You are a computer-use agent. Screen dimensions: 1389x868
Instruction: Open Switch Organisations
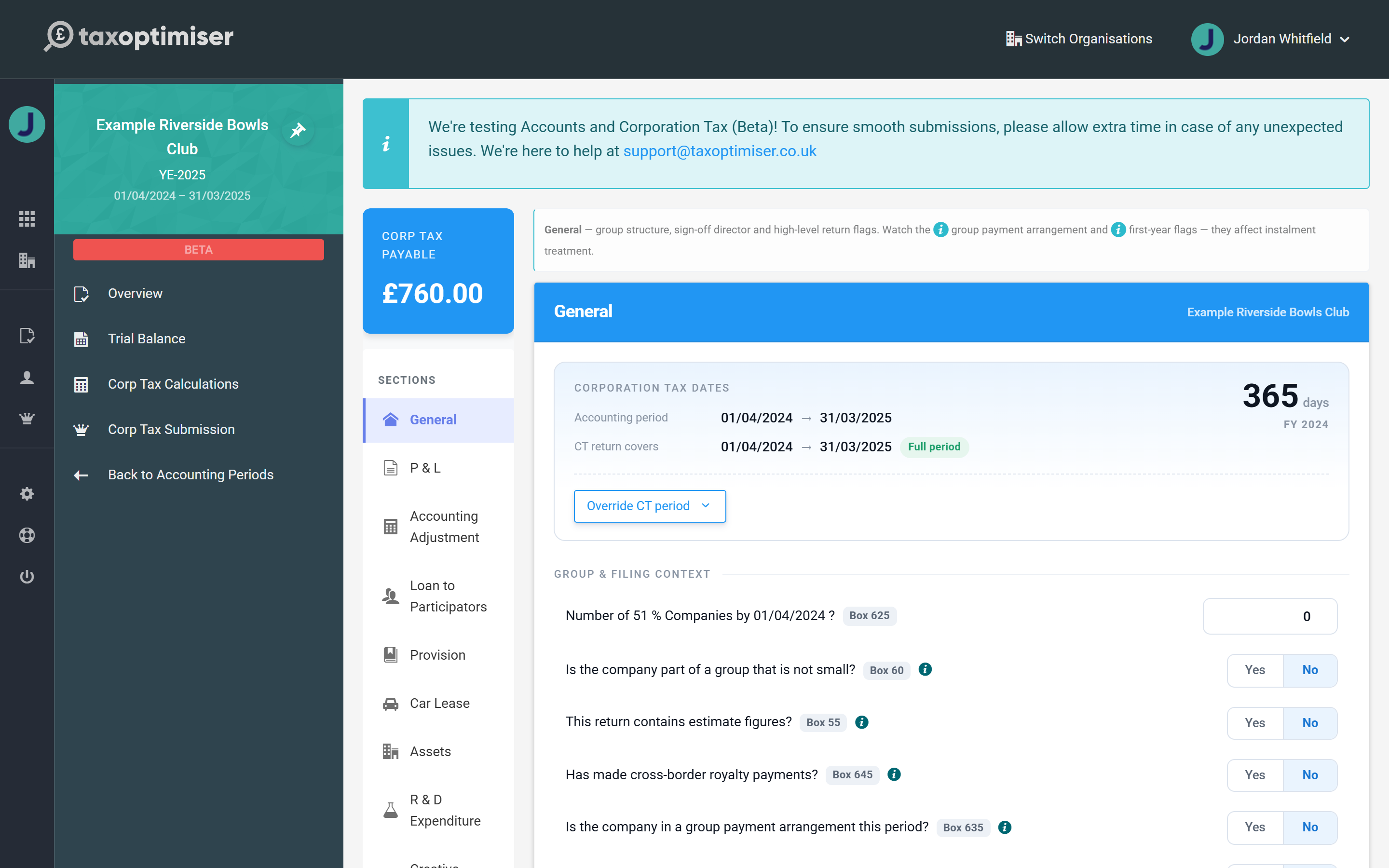[1078, 39]
